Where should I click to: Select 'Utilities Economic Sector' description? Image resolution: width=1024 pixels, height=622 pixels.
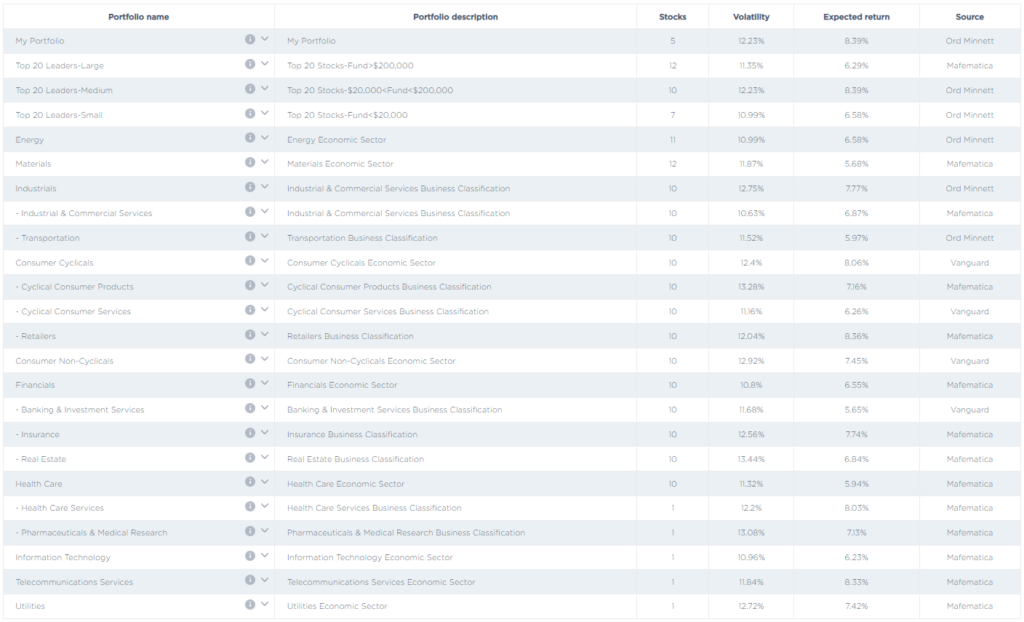point(337,606)
